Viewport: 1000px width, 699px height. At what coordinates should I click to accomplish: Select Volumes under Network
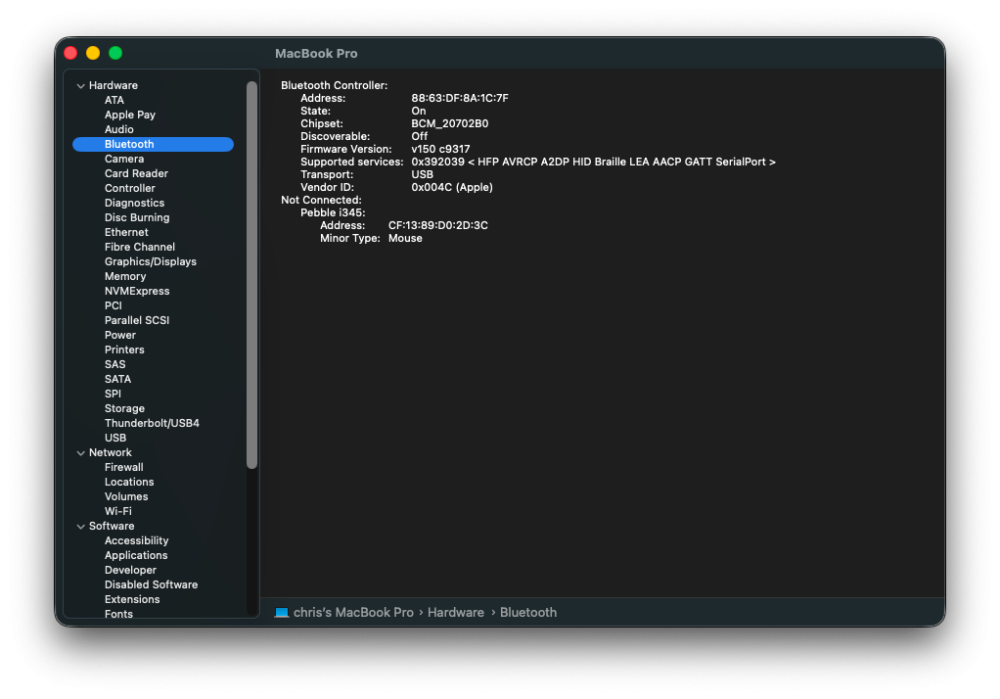coord(126,496)
